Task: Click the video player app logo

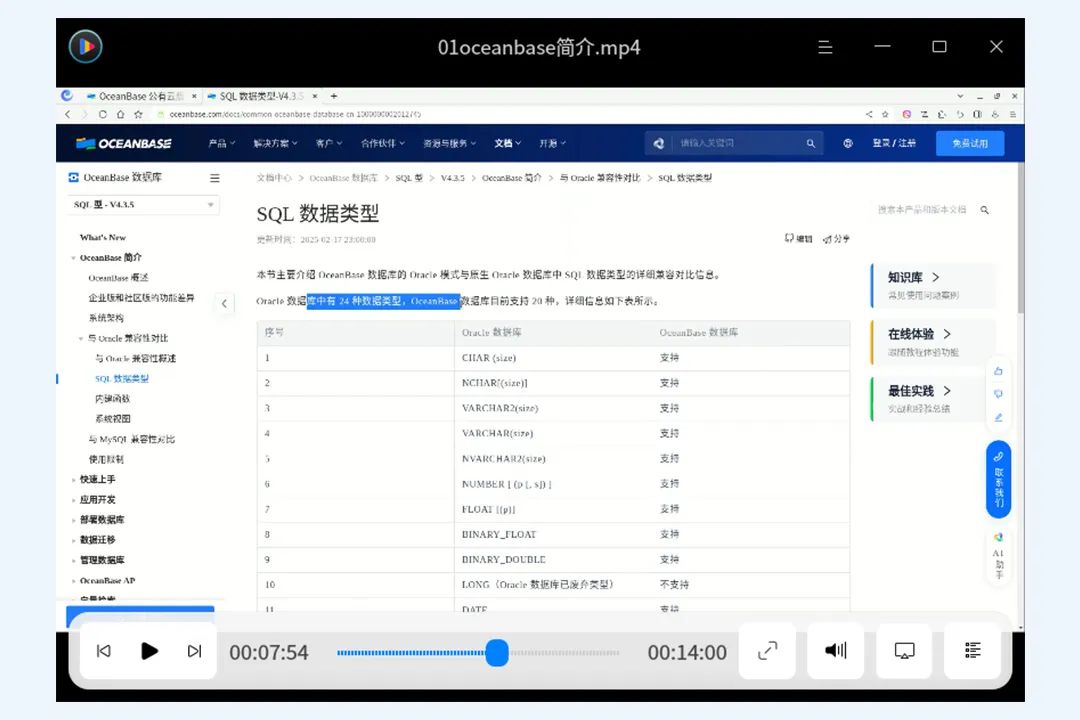Action: [x=86, y=47]
